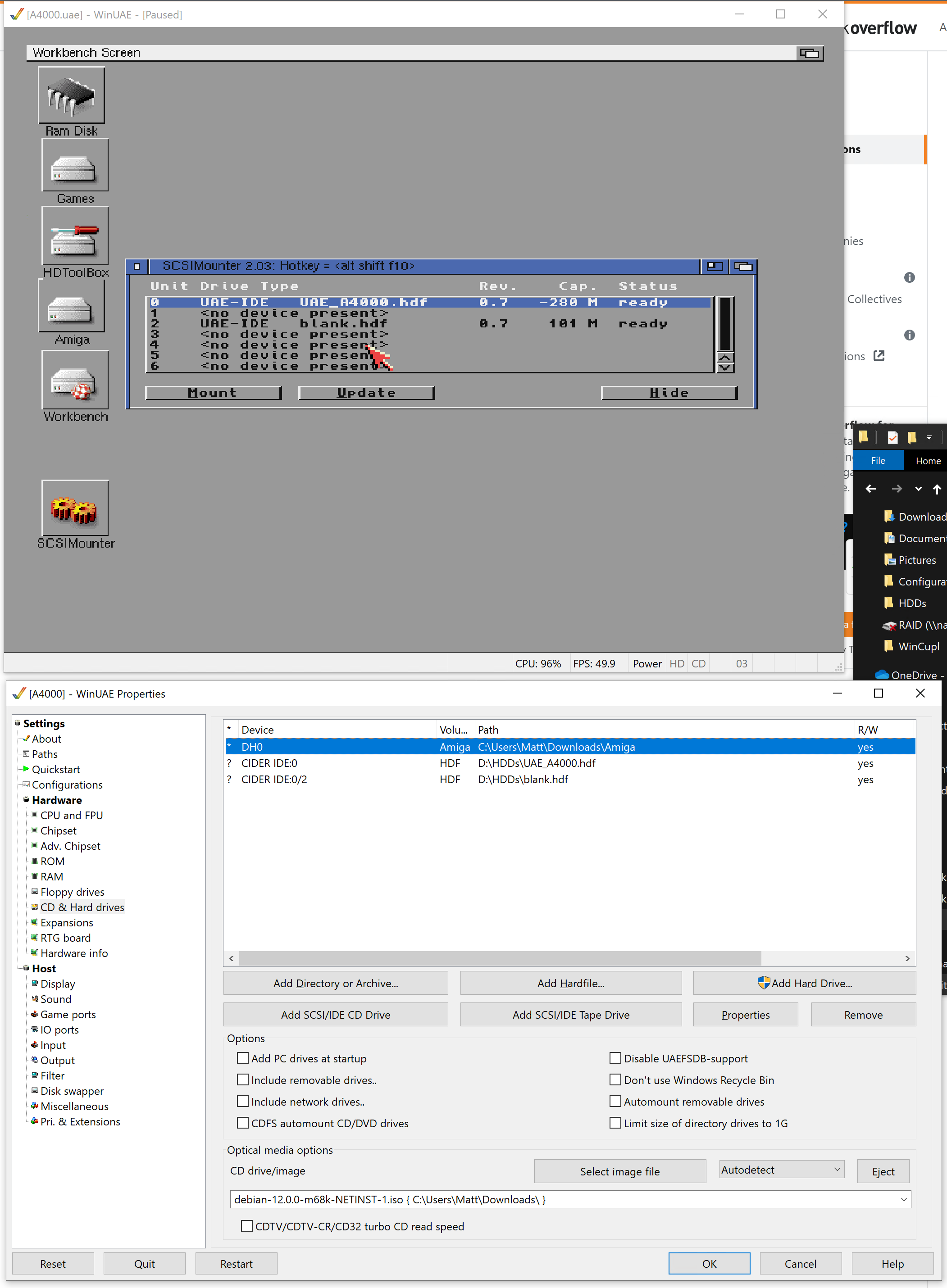947x1288 pixels.
Task: Open the HDDs folder in File Explorer
Action: click(x=912, y=603)
